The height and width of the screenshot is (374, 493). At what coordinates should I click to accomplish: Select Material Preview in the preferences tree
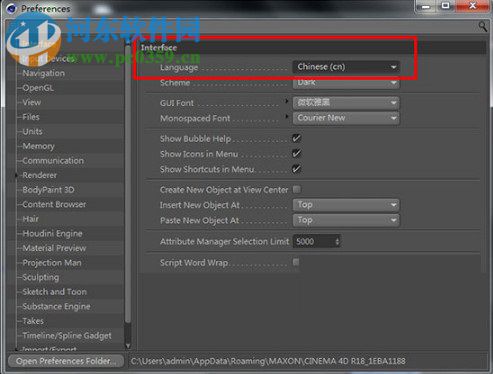coord(54,248)
